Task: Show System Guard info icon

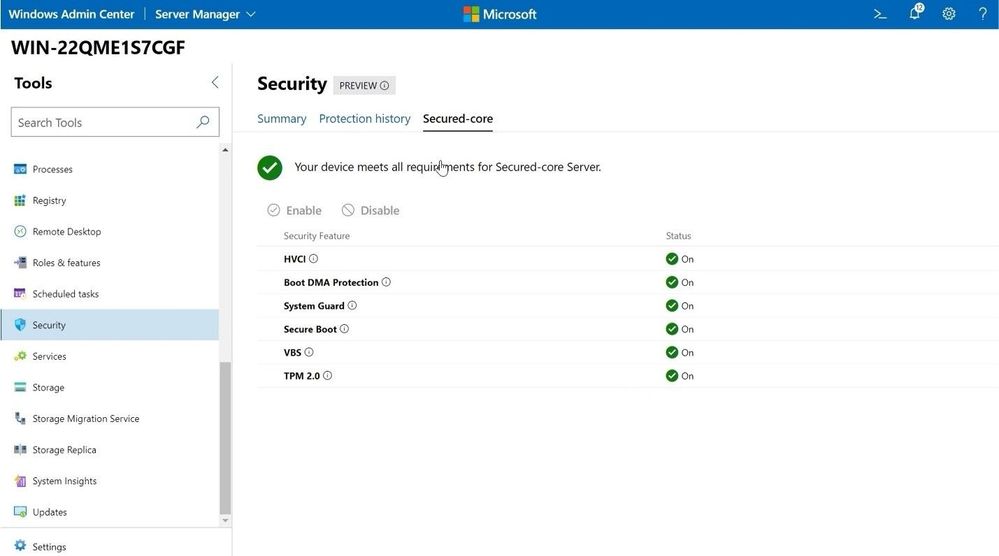Action: tap(352, 306)
